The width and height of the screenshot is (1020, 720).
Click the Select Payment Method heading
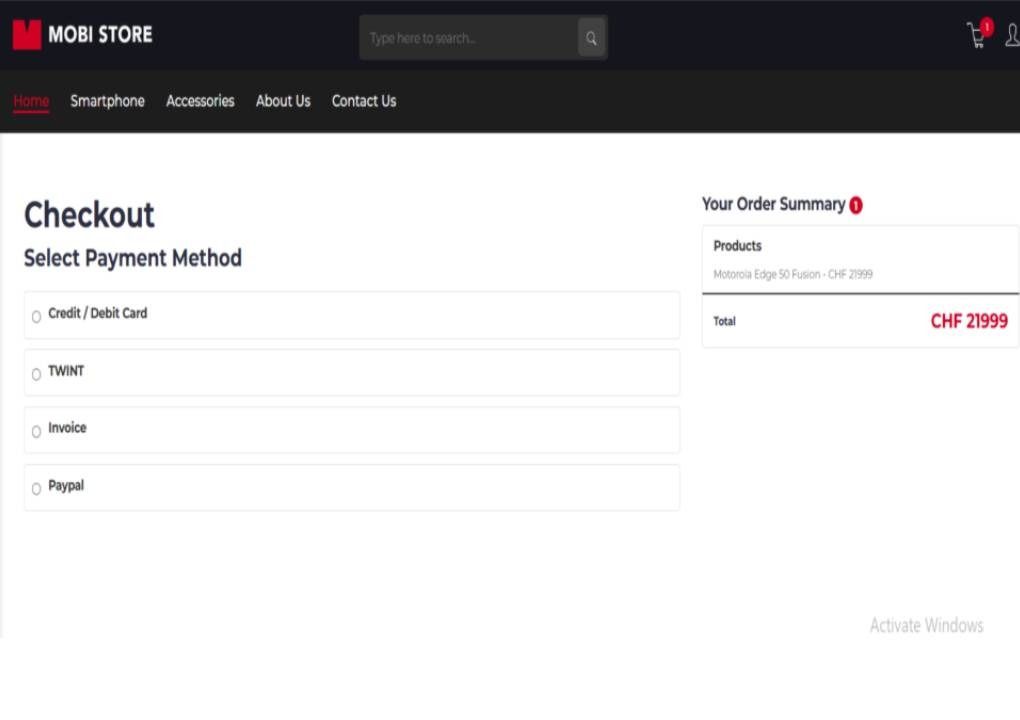click(x=133, y=258)
